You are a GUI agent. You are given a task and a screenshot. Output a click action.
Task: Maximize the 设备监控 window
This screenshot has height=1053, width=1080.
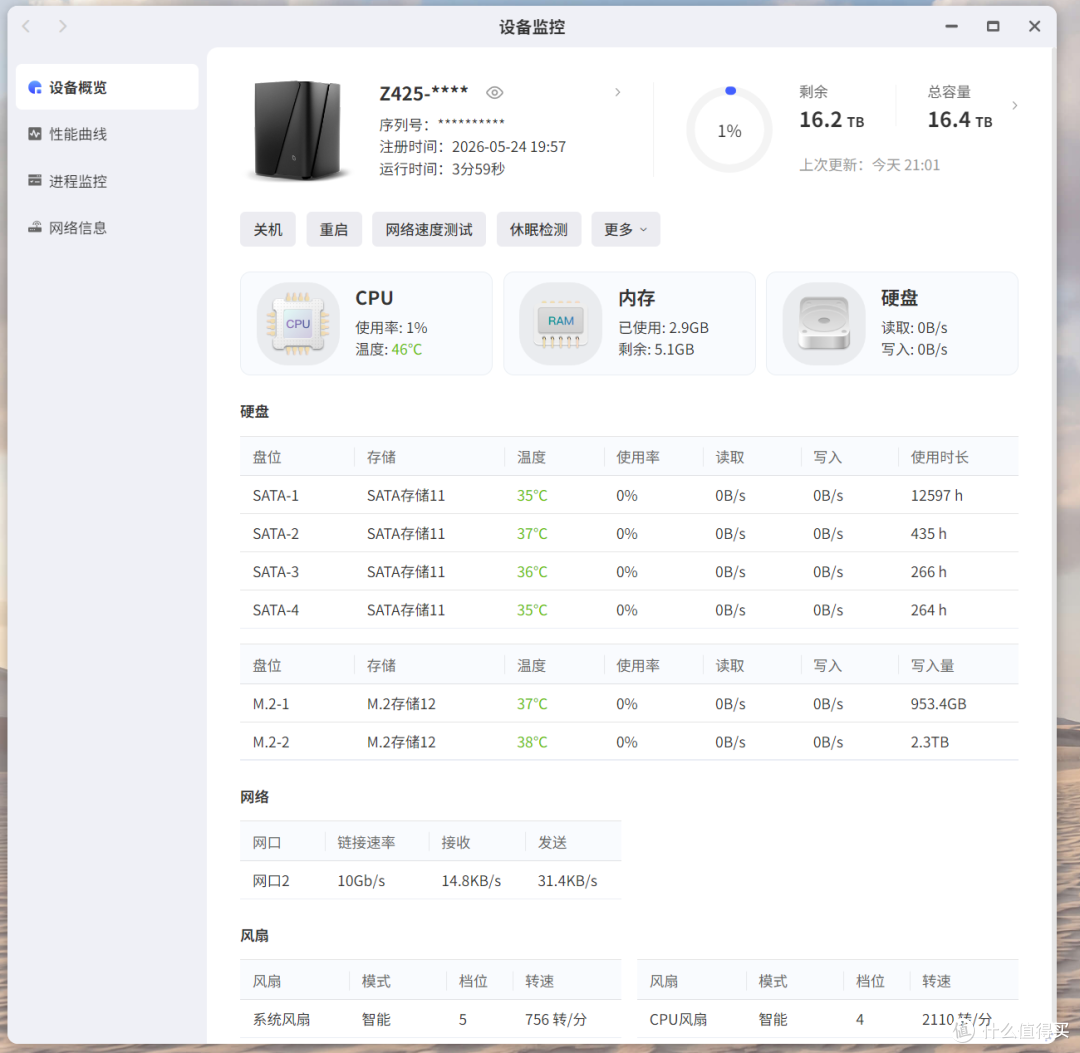993,26
